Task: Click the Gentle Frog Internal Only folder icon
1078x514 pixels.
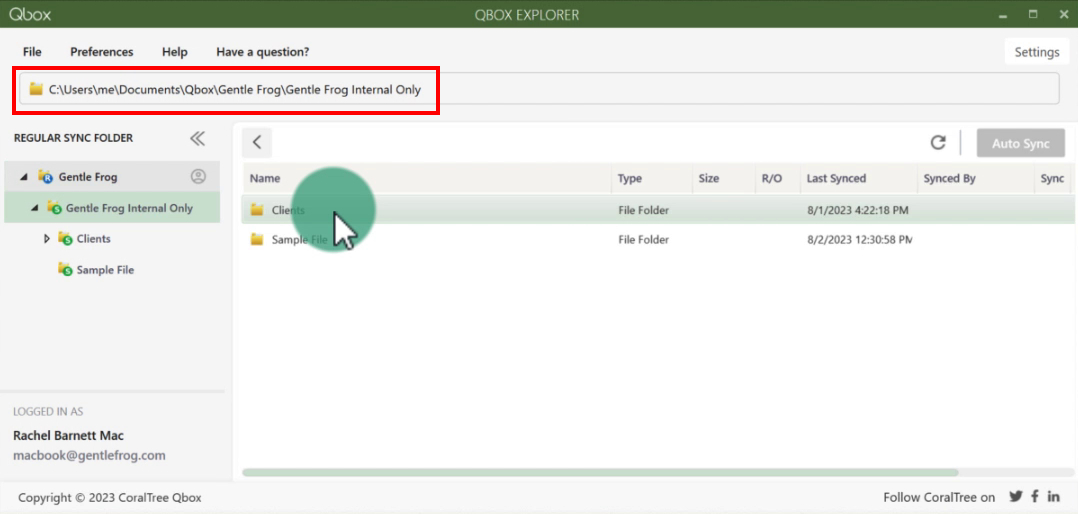Action: [x=54, y=208]
